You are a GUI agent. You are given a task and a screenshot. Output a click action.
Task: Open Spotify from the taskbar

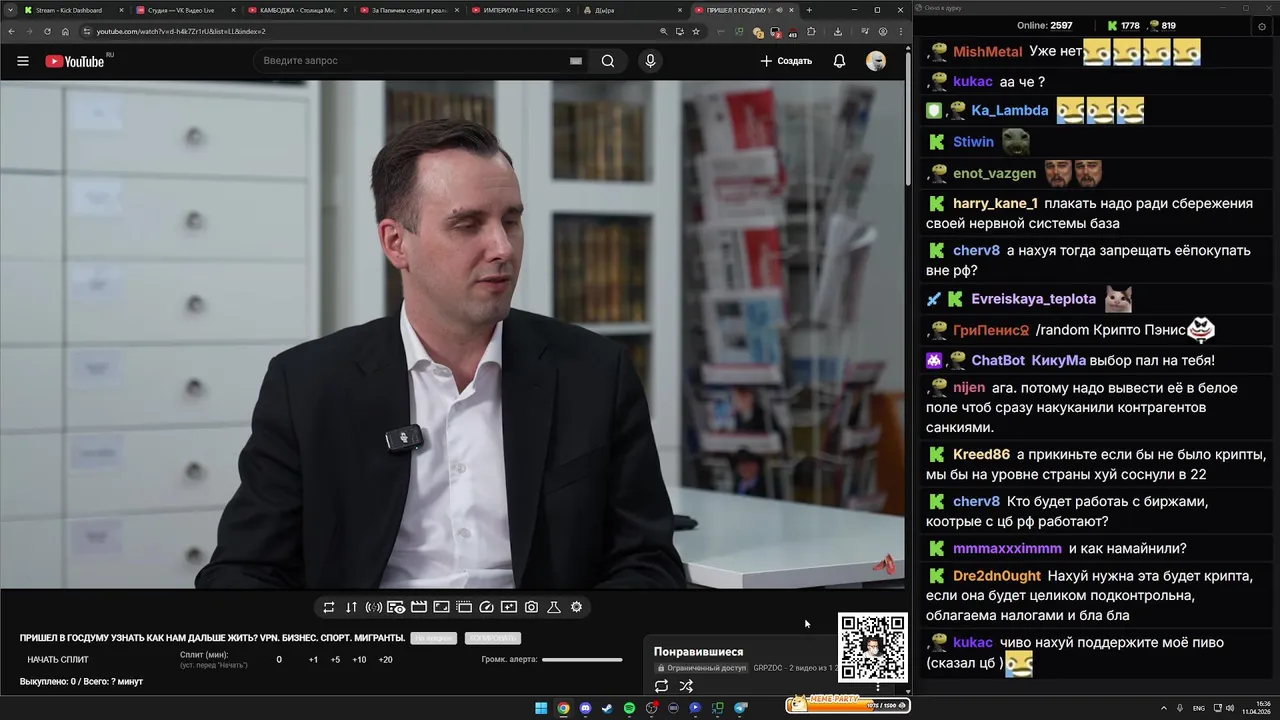point(629,708)
